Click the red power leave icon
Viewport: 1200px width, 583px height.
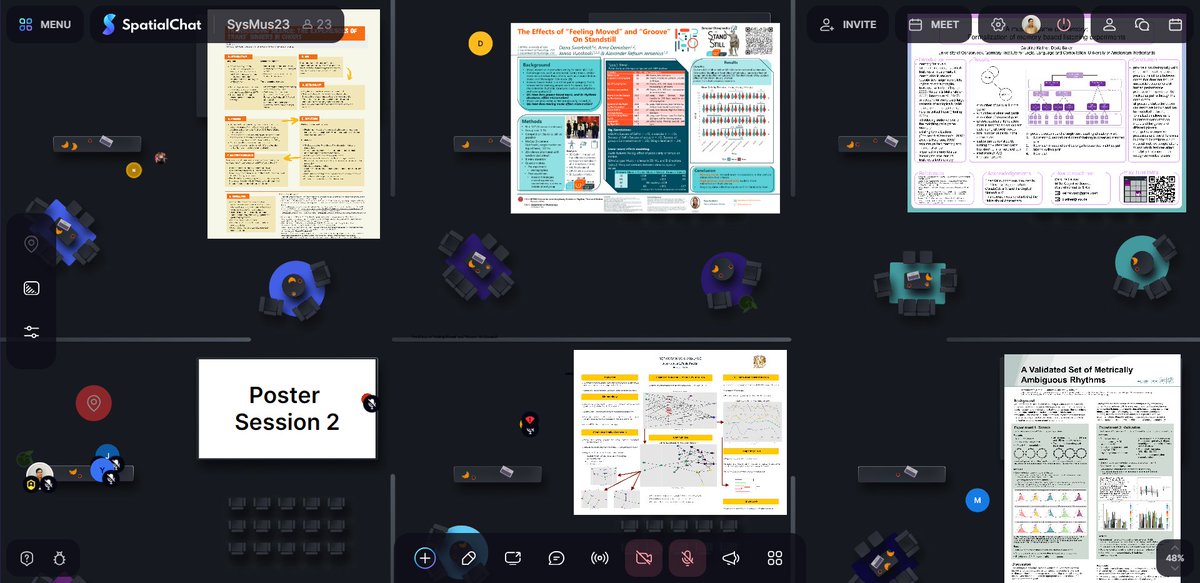tap(1064, 24)
